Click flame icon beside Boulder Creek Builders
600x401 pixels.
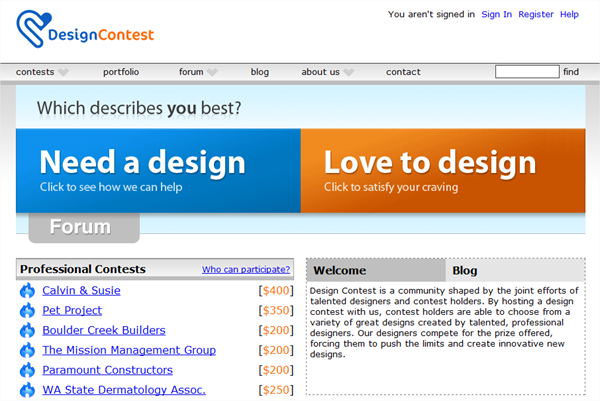click(27, 331)
